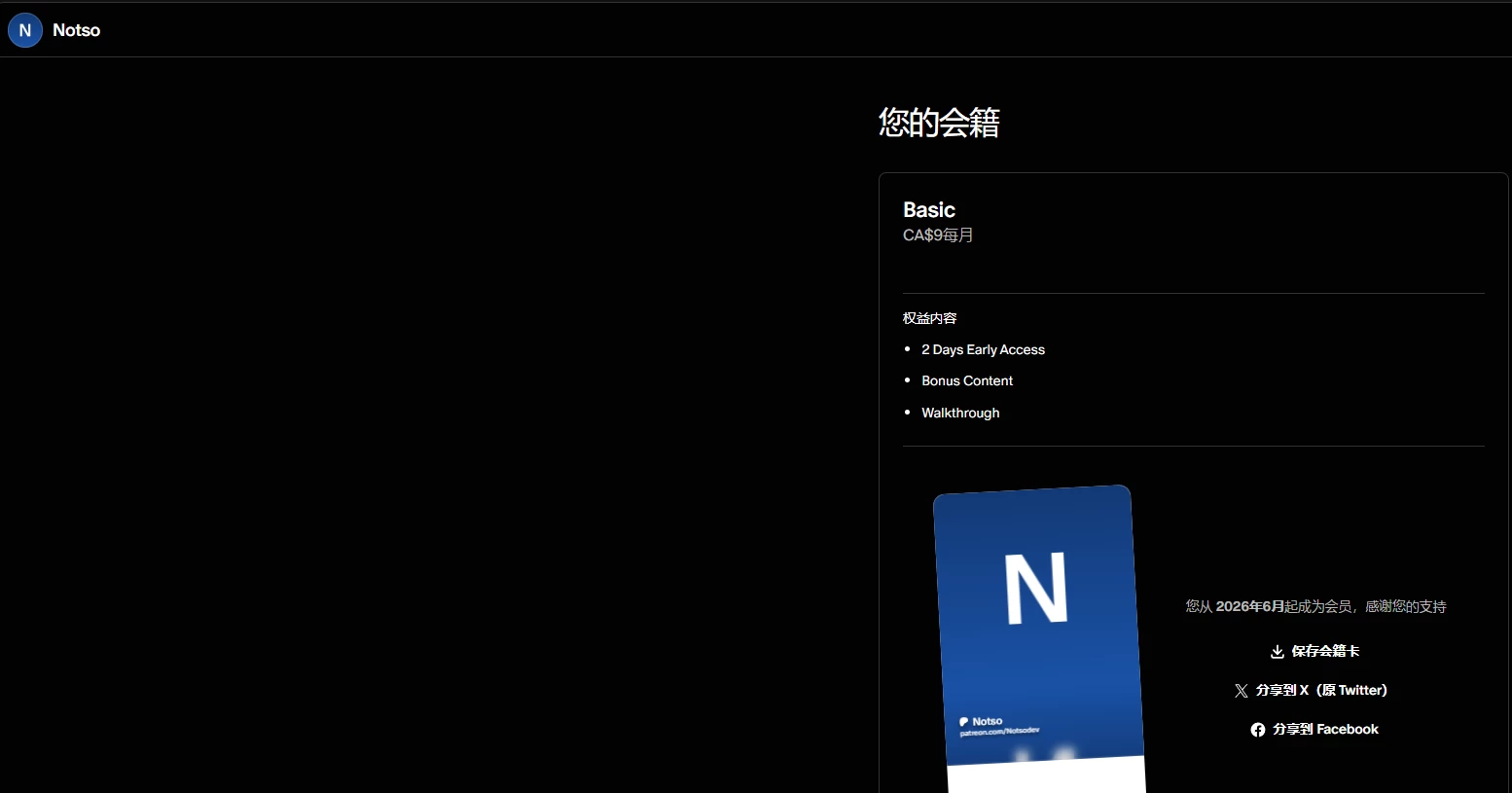
Task: Click the Bonus Content benefit
Action: coord(967,380)
